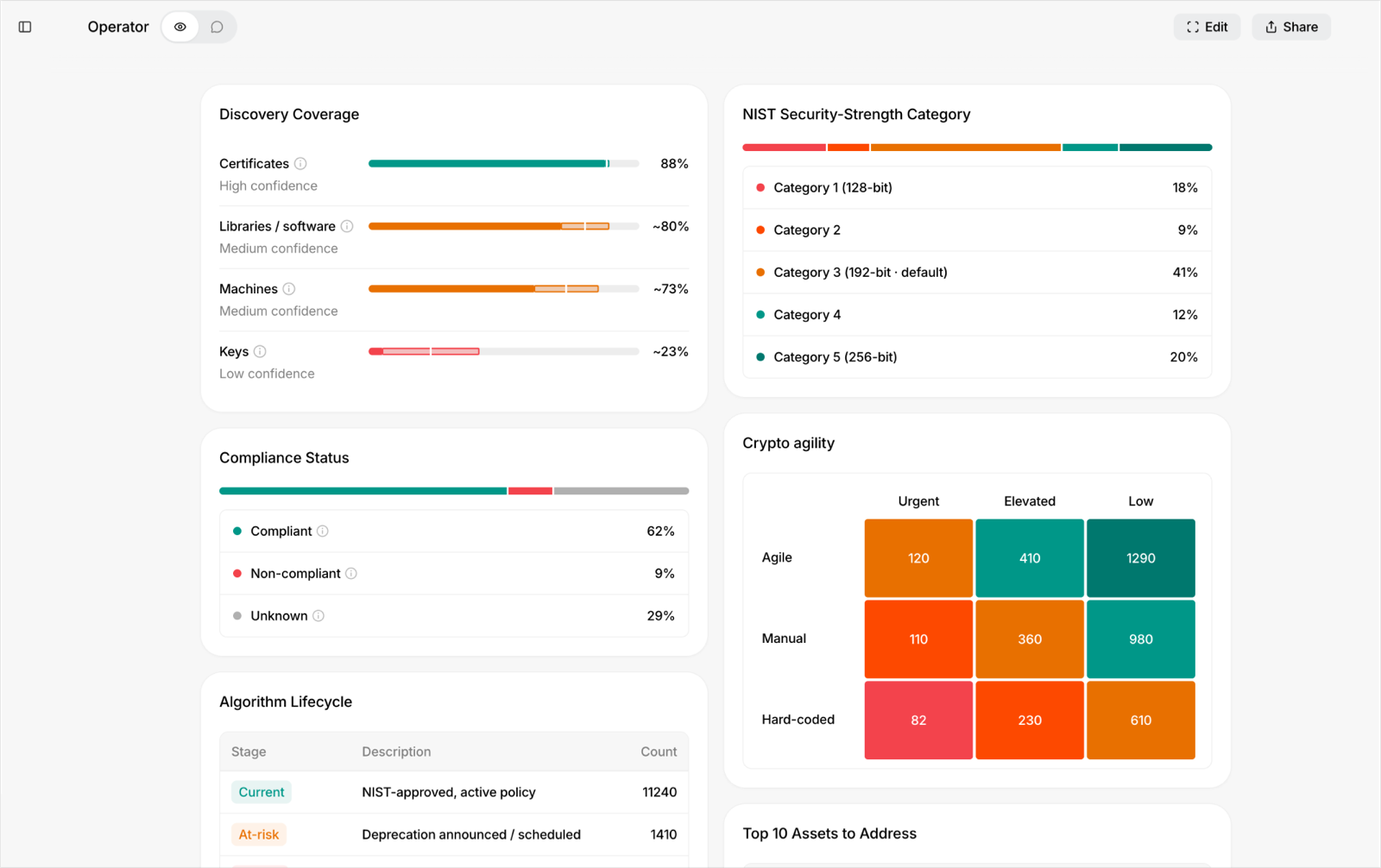Click the Certificates coverage progress bar
Viewport: 1381px width, 868px height.
point(503,163)
